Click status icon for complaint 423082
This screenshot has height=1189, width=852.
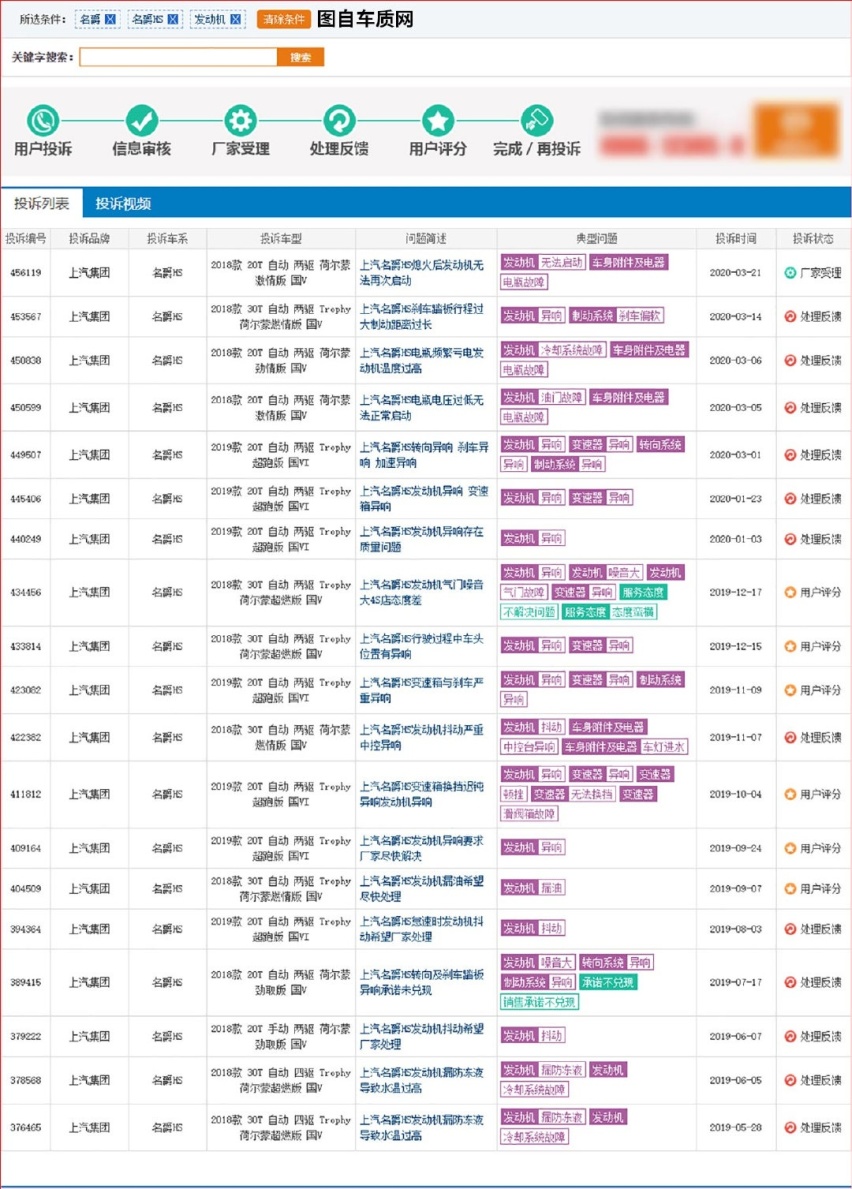pos(790,690)
